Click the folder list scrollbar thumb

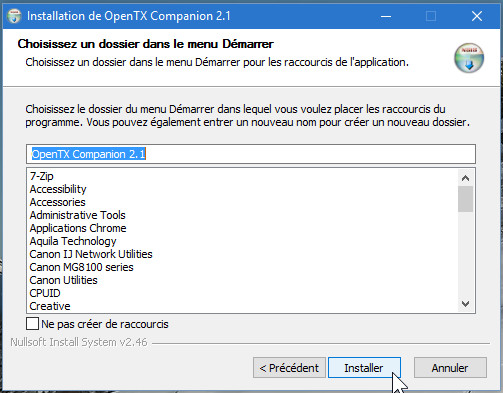point(465,199)
